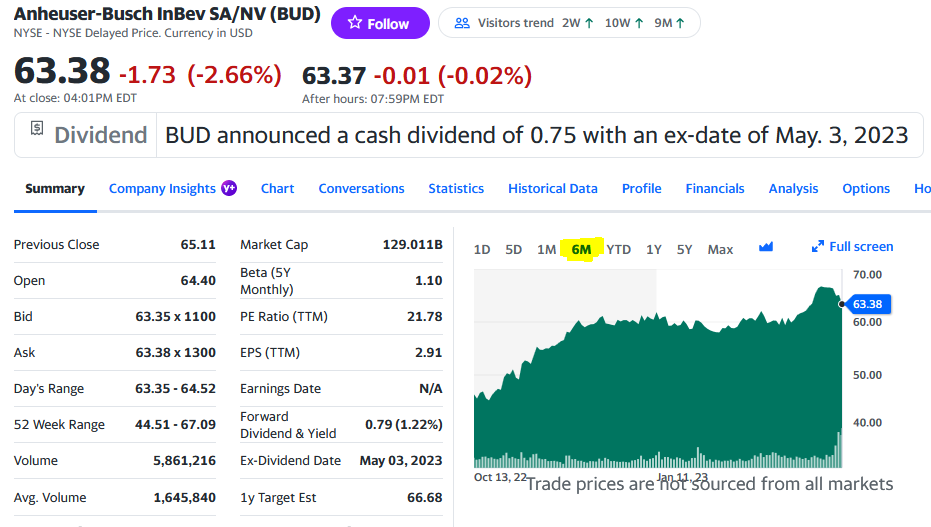Viewport: 931px width, 527px height.
Task: Switch chart type using area chart icon
Action: coord(766,246)
